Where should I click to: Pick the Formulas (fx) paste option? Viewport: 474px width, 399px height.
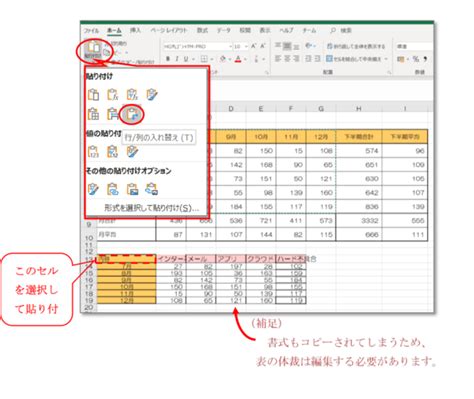point(113,95)
